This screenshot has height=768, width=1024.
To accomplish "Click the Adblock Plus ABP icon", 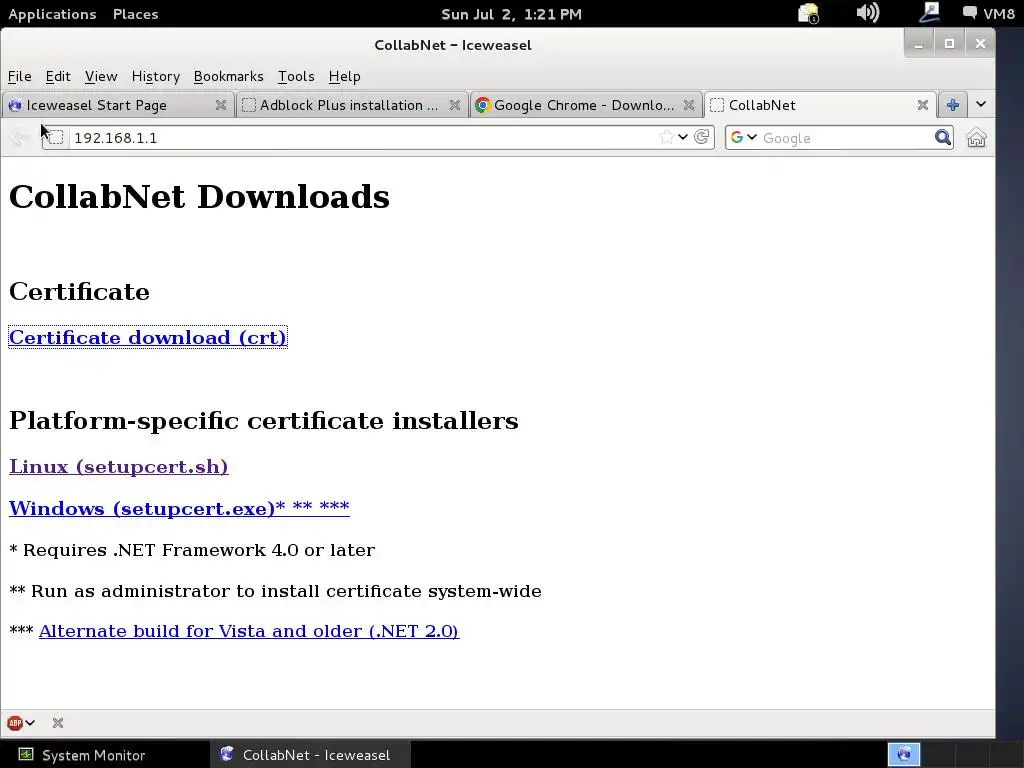I will (15, 723).
